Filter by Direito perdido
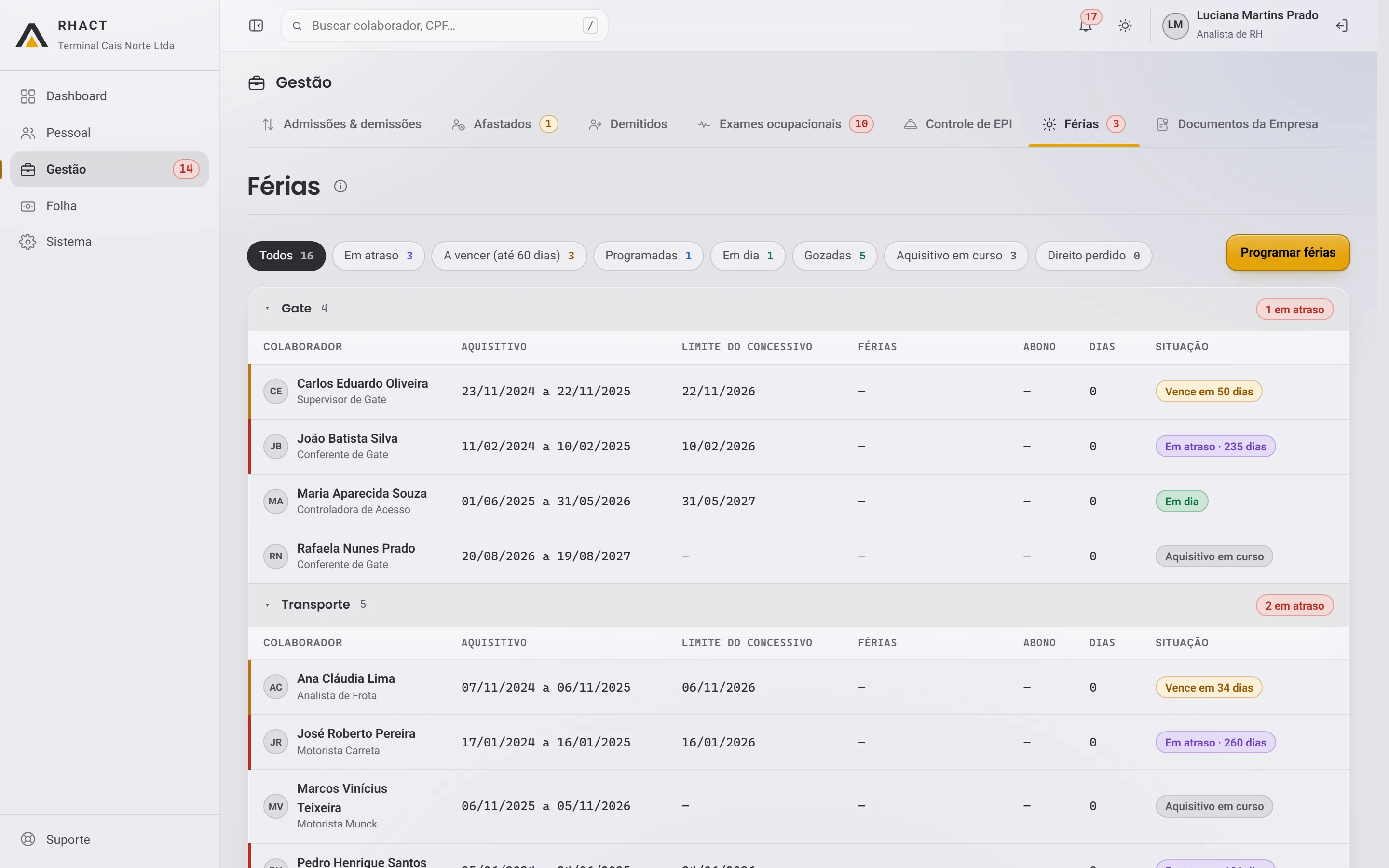The width and height of the screenshot is (1389, 868). [x=1093, y=256]
